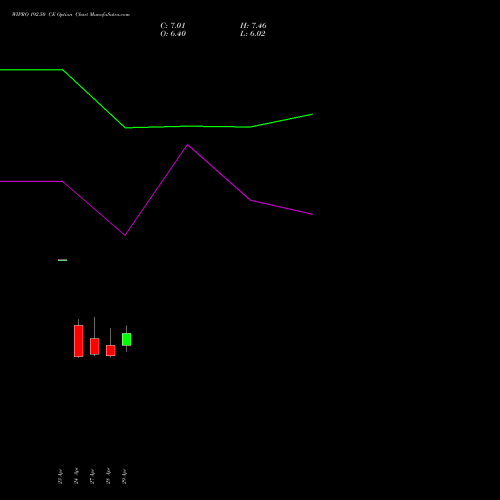This screenshot has height=500, width=500.
Task: Click the 24 Apr date axis label
Action: [x=76, y=476]
